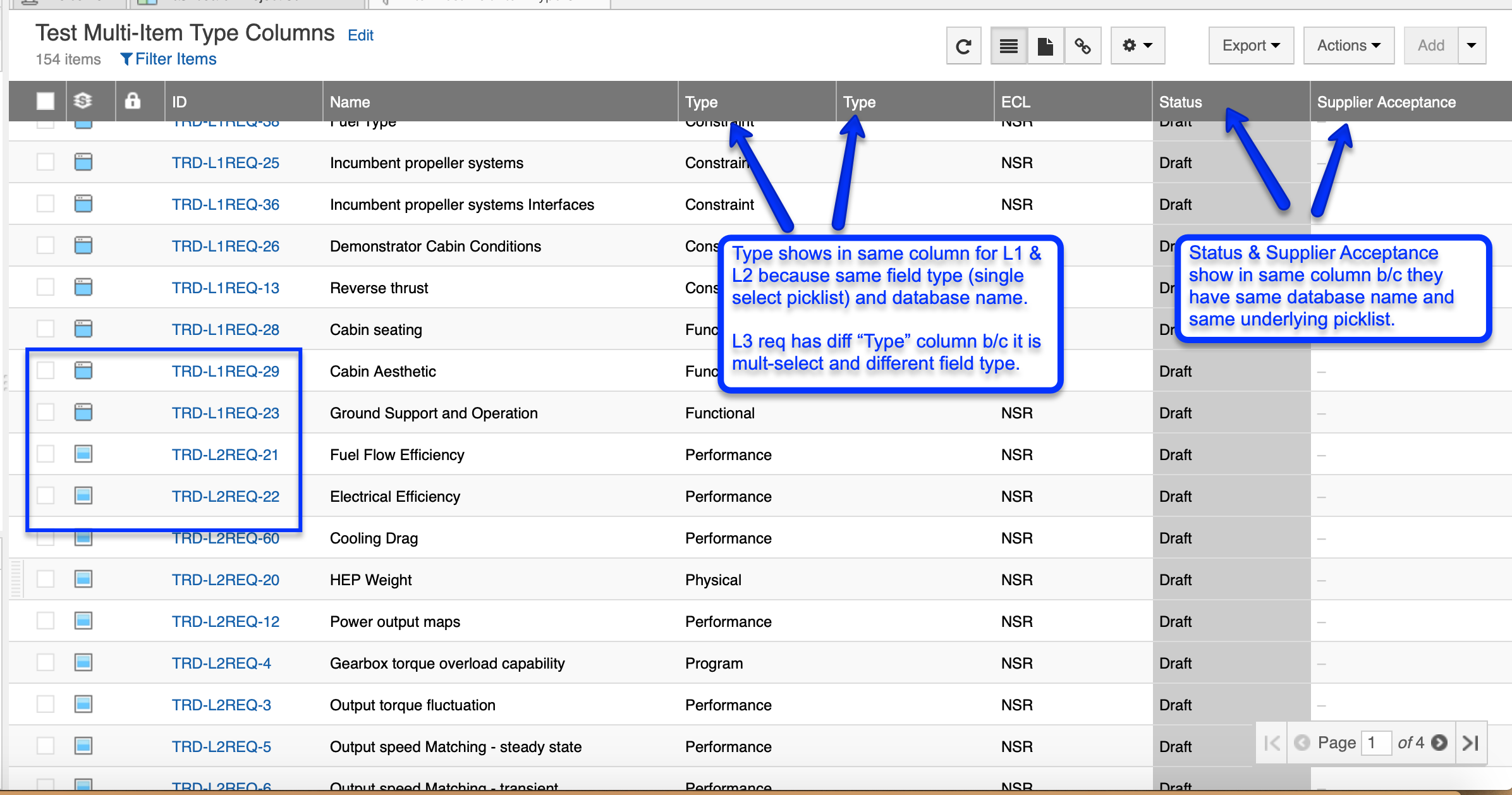Screen dimensions: 1512x795
Task: Click the chain link relationships icon
Action: pos(1083,46)
